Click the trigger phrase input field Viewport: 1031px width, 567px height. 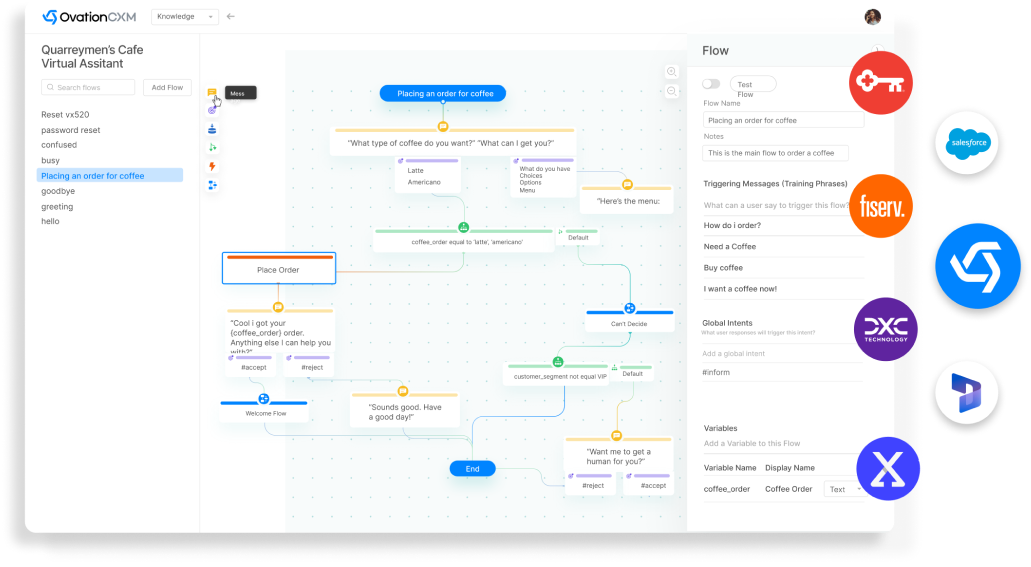pyautogui.click(x=776, y=205)
